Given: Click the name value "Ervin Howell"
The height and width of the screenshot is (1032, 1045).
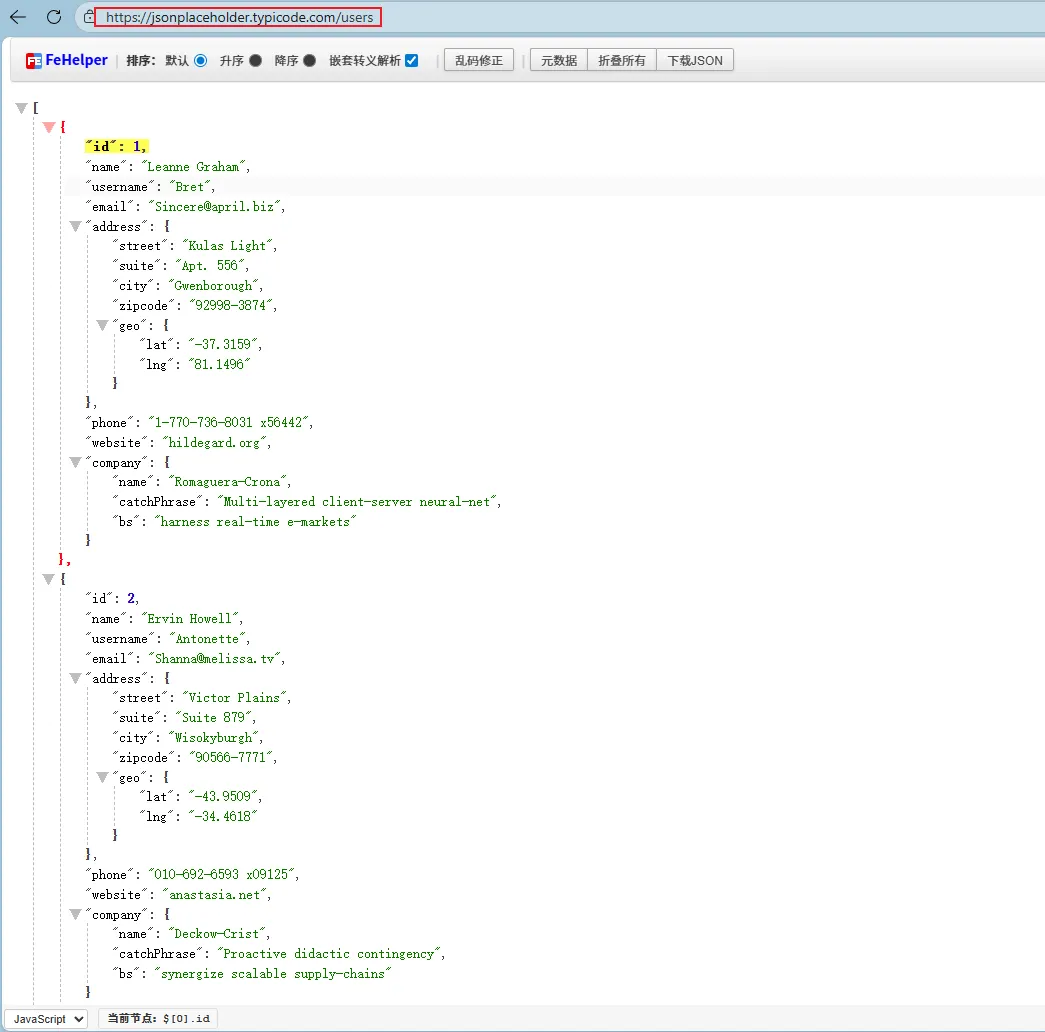Looking at the screenshot, I should click(189, 619).
